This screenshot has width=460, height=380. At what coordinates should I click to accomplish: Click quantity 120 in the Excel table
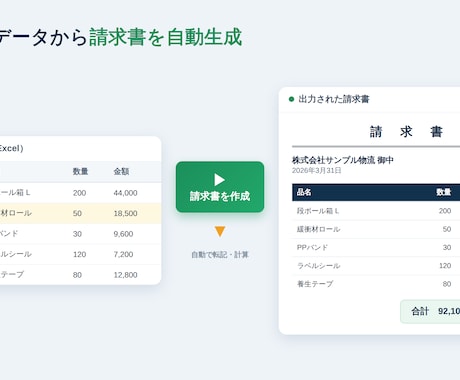[x=79, y=254]
